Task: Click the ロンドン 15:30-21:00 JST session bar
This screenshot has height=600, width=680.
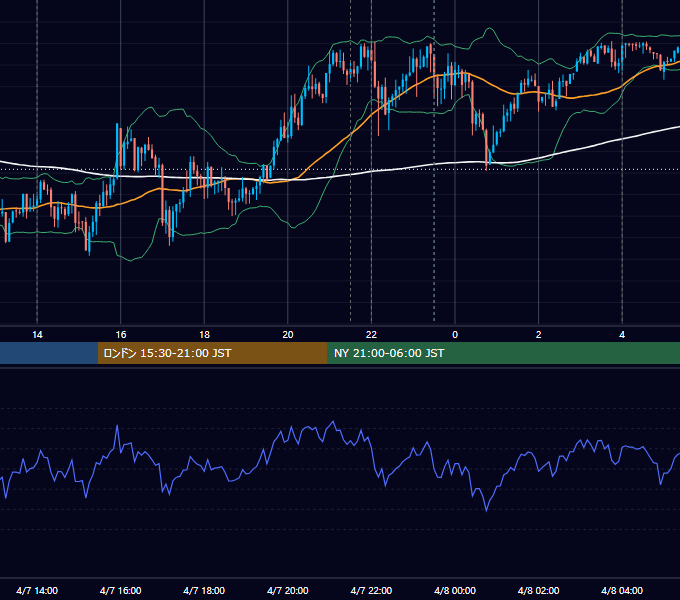Action: point(212,353)
